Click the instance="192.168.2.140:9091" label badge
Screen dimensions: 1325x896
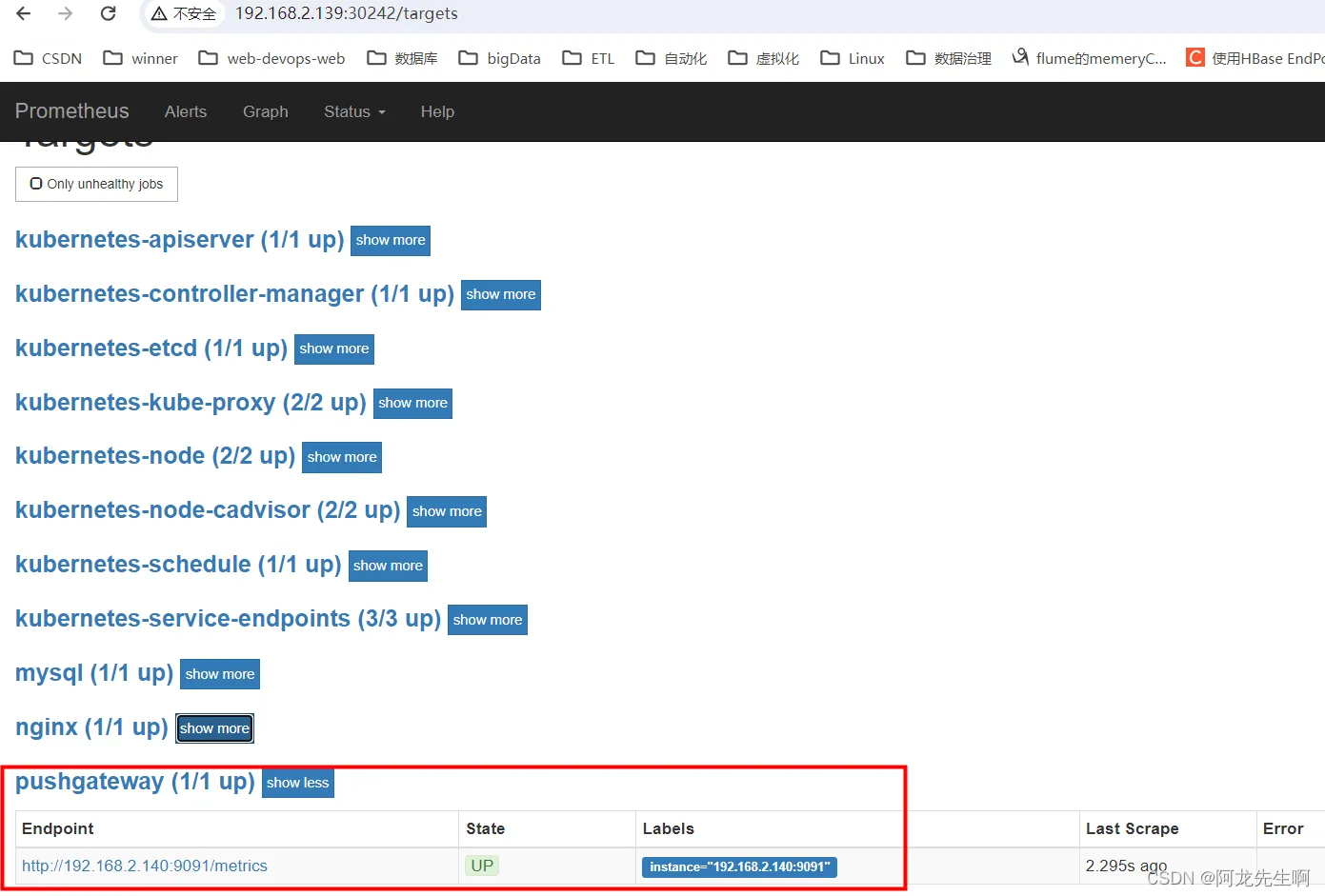[x=739, y=866]
